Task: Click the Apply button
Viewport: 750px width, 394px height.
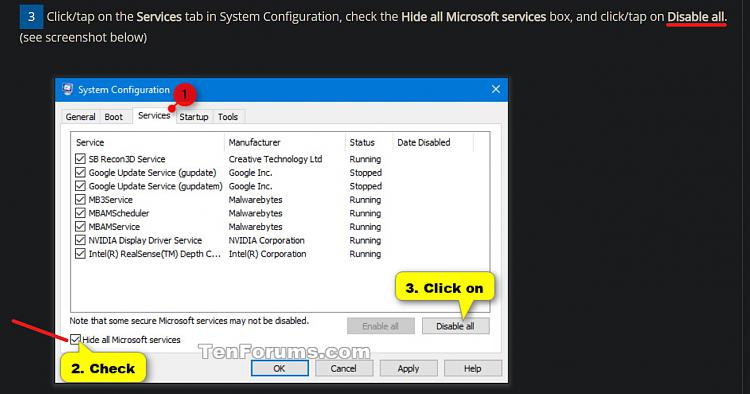Action: (408, 368)
